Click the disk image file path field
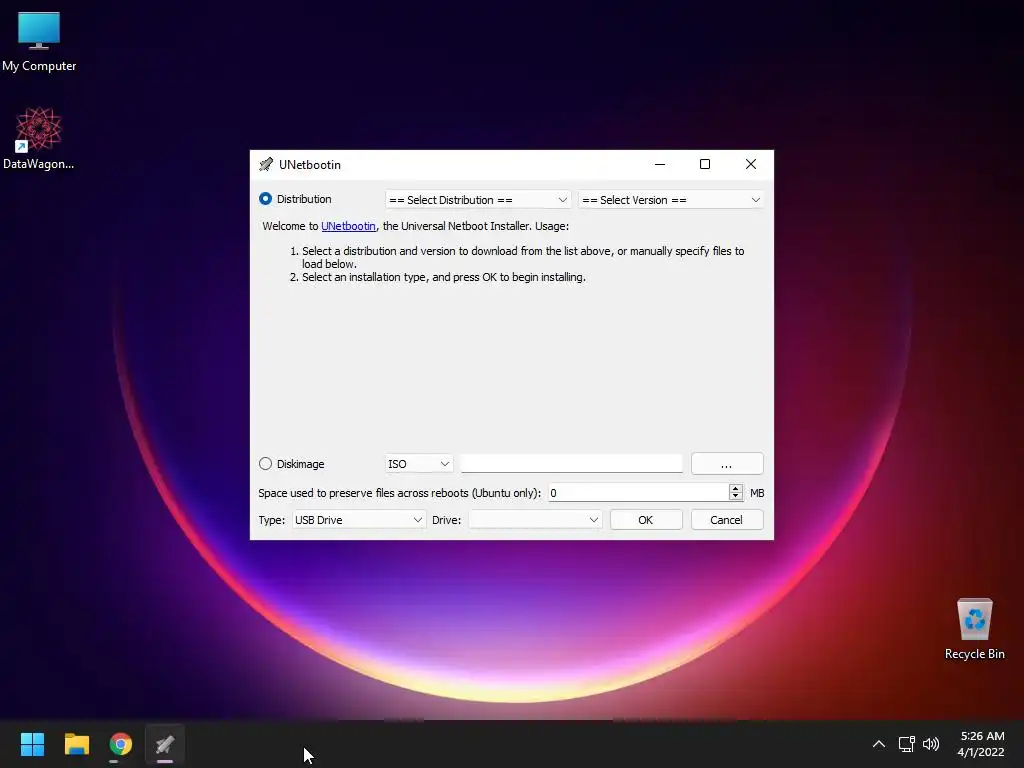 click(x=571, y=464)
